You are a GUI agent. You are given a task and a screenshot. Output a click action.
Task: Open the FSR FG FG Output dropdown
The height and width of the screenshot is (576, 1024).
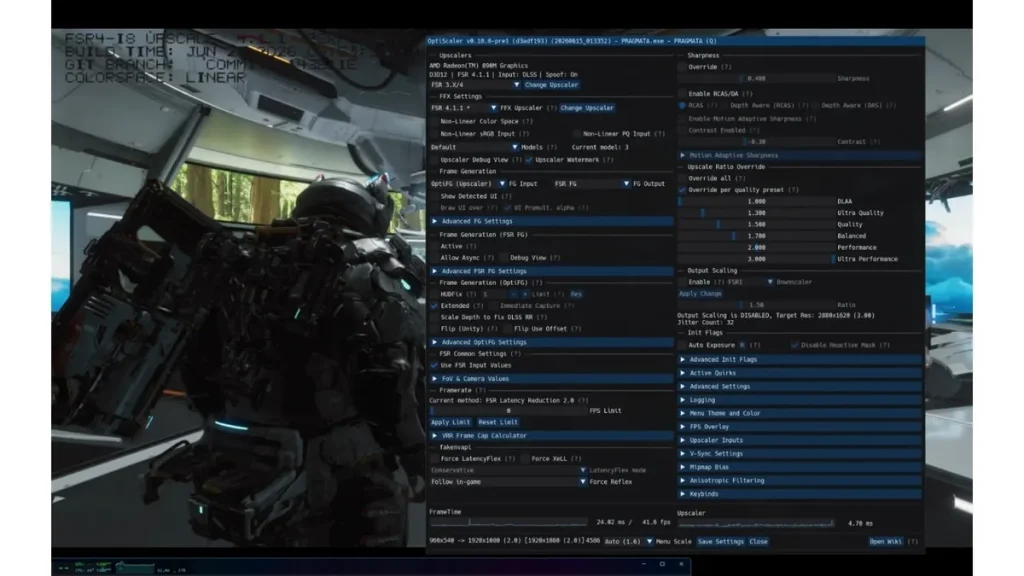592,184
